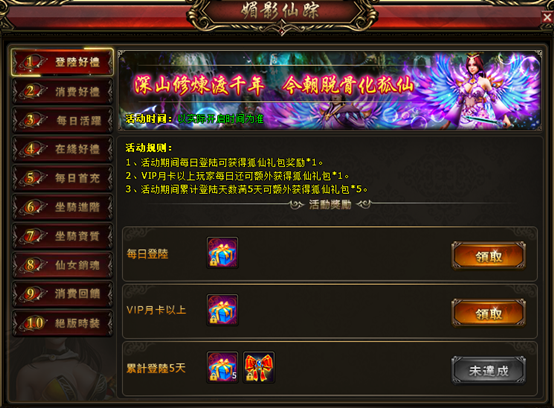This screenshot has width=554, height=408.
Task: Click the gift box x5 icon in 累計登陸5天 row
Action: 222,367
